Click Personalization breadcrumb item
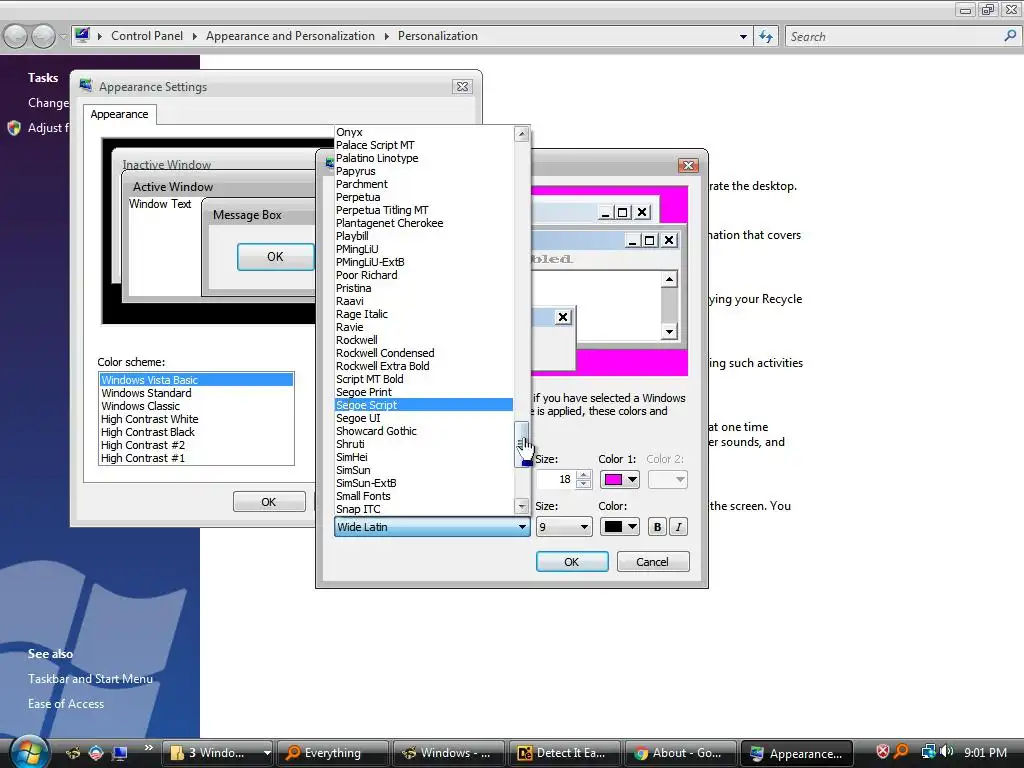The image size is (1024, 768). click(438, 36)
